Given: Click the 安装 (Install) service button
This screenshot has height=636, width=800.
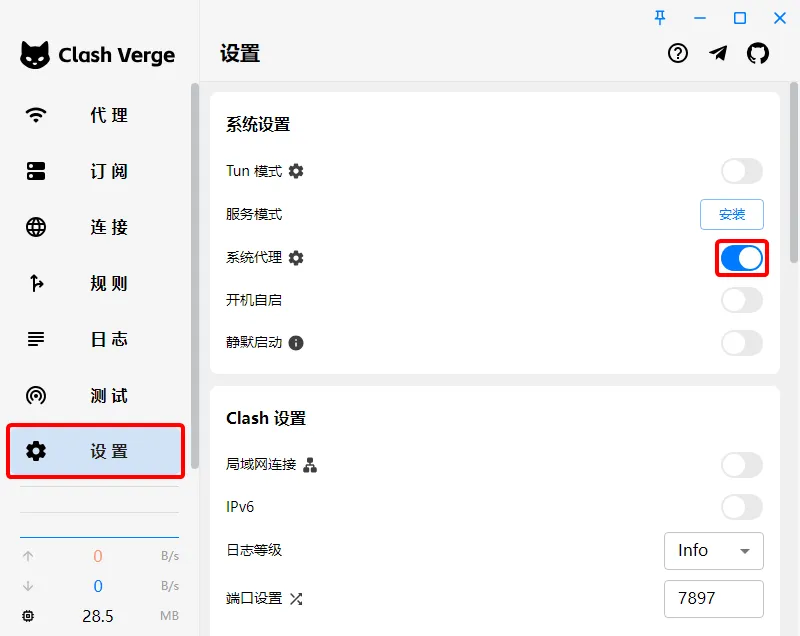Looking at the screenshot, I should pyautogui.click(x=732, y=214).
